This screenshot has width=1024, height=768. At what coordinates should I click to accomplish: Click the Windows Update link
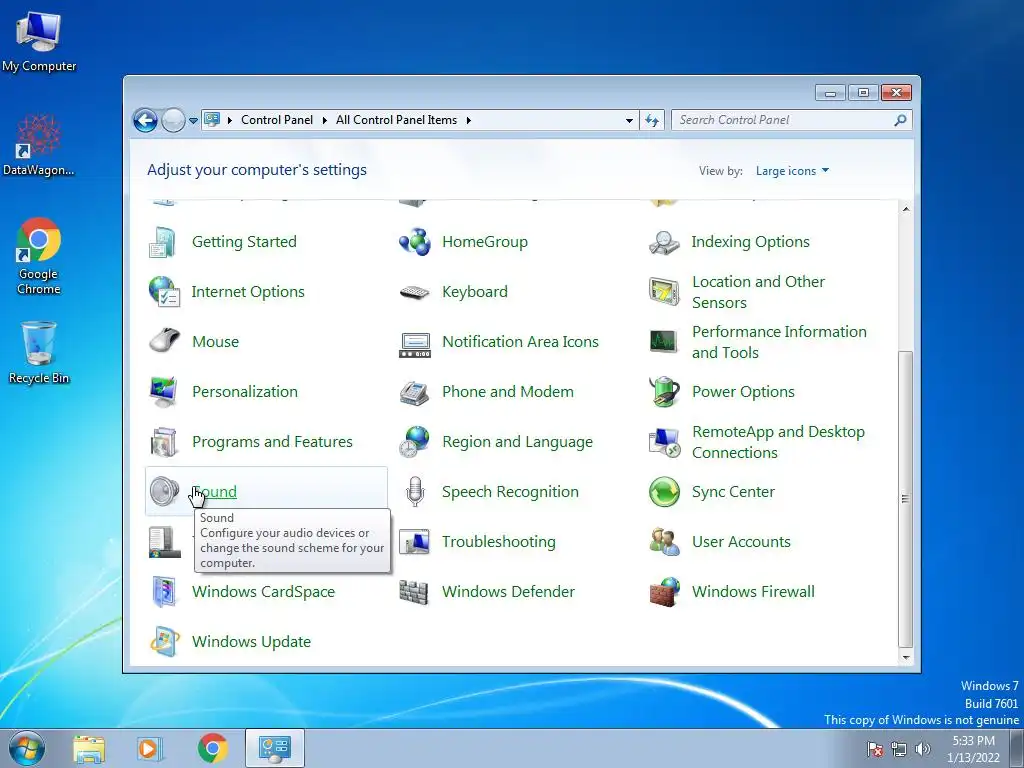click(251, 642)
